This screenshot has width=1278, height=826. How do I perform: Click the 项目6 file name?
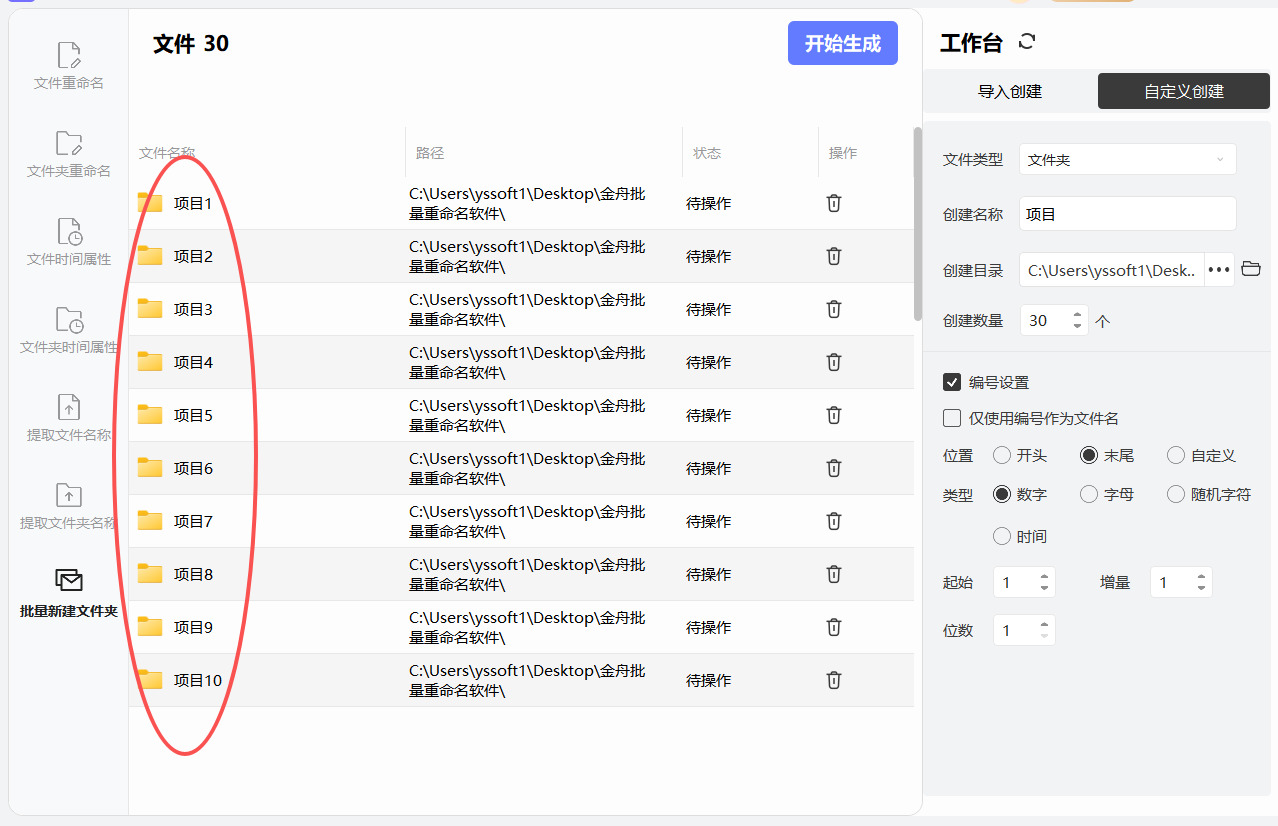tap(193, 468)
